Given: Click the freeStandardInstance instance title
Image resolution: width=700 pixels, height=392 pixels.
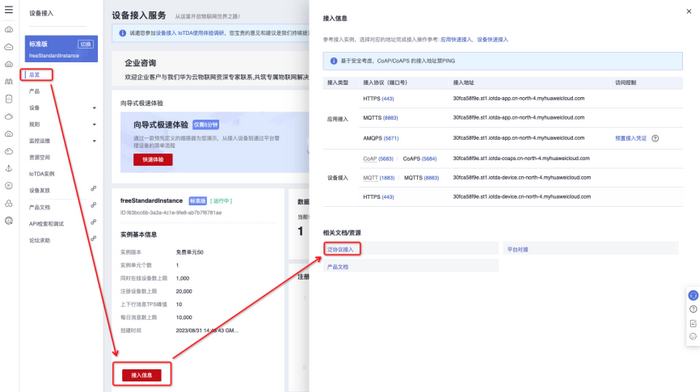Looking at the screenshot, I should point(151,200).
